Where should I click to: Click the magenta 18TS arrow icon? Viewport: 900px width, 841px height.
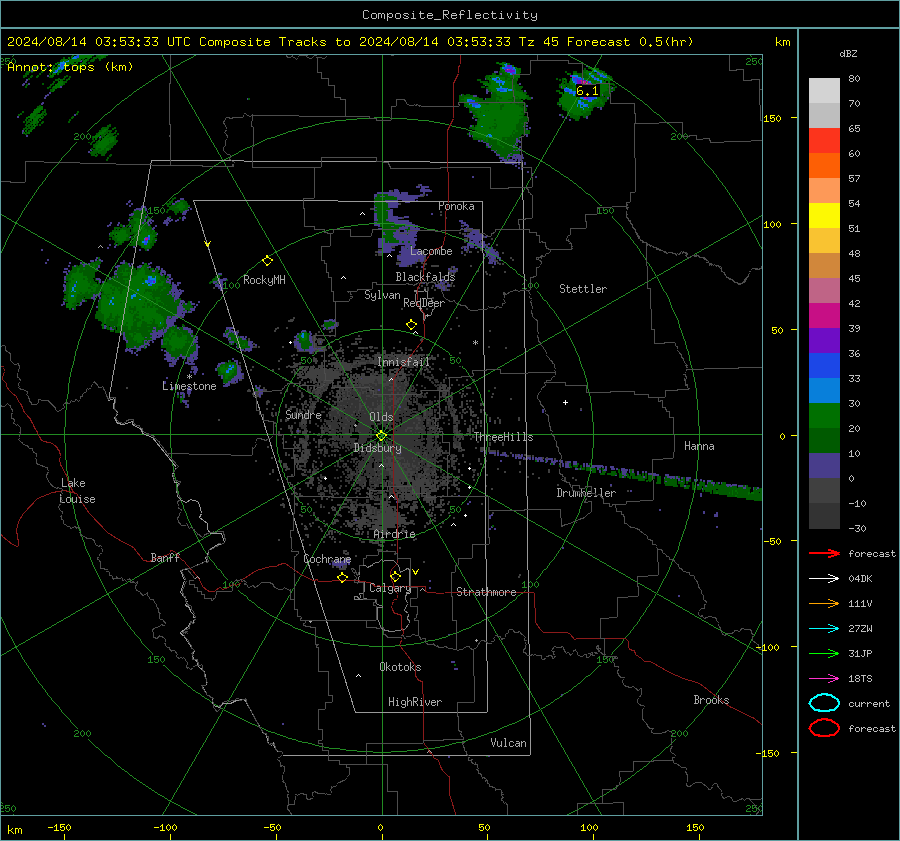tap(824, 679)
